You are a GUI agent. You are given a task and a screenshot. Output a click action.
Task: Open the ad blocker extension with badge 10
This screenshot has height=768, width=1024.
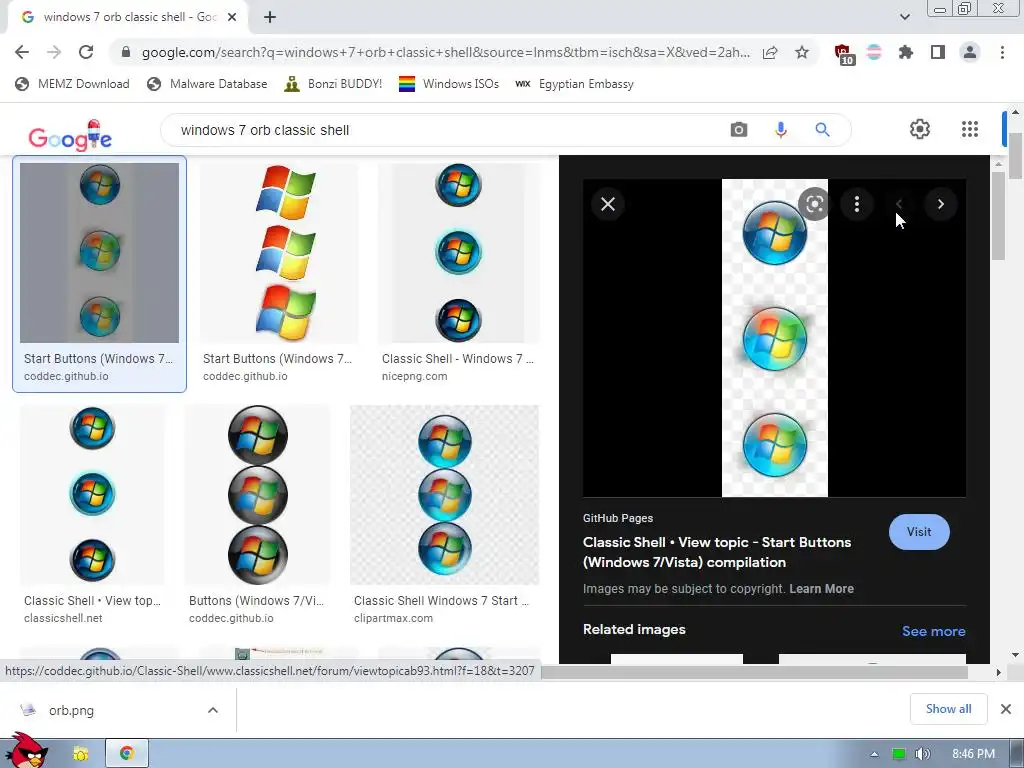coord(844,54)
